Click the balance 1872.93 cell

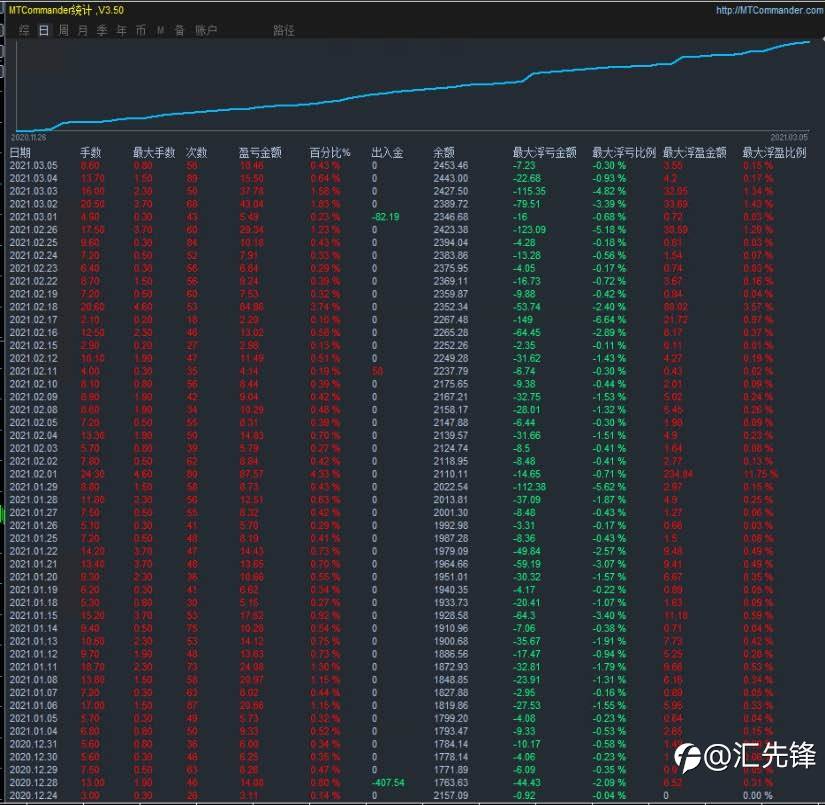tap(450, 667)
